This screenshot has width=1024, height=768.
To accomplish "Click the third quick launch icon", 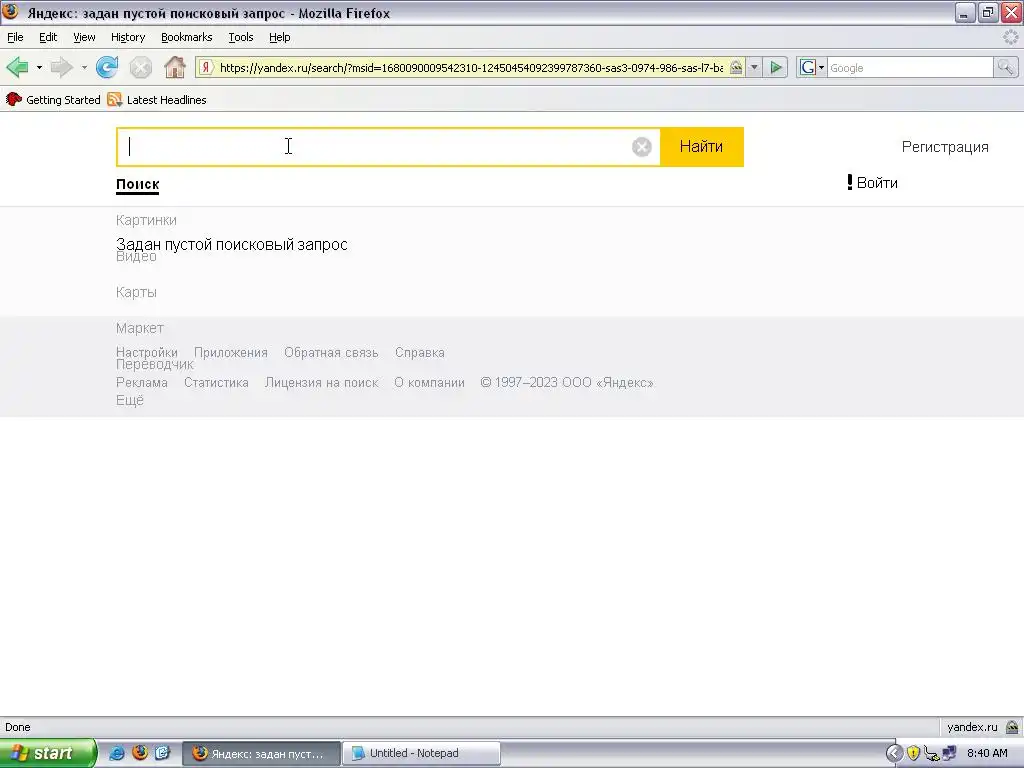I will tap(163, 753).
